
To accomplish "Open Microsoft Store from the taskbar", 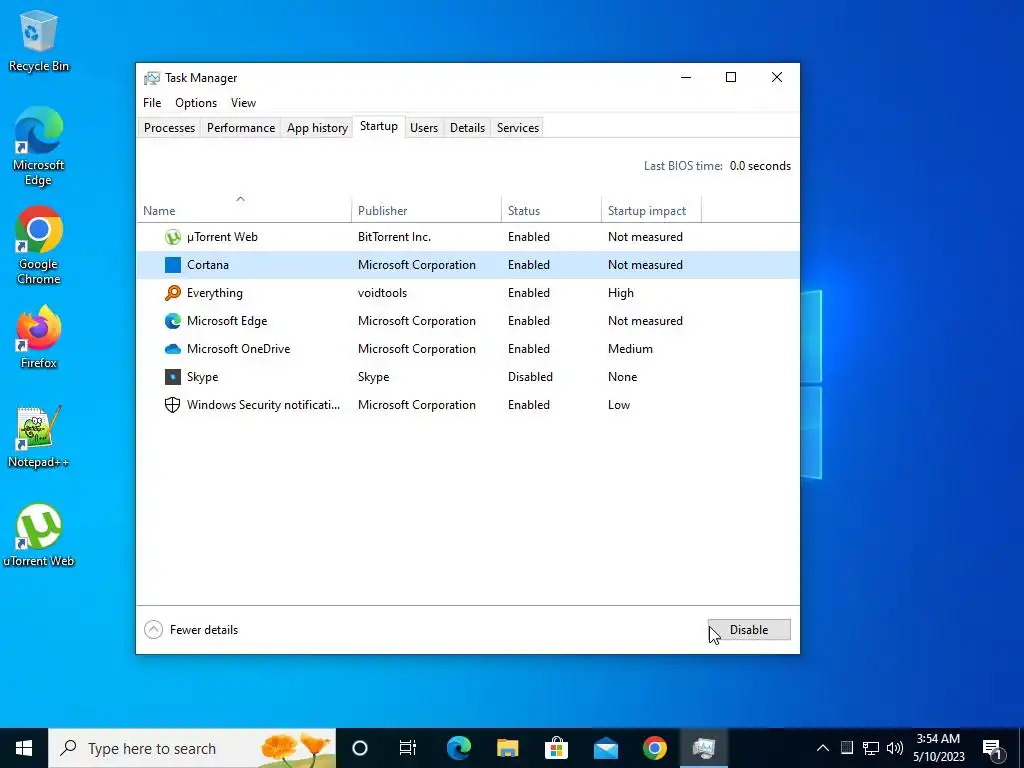I will coord(556,748).
